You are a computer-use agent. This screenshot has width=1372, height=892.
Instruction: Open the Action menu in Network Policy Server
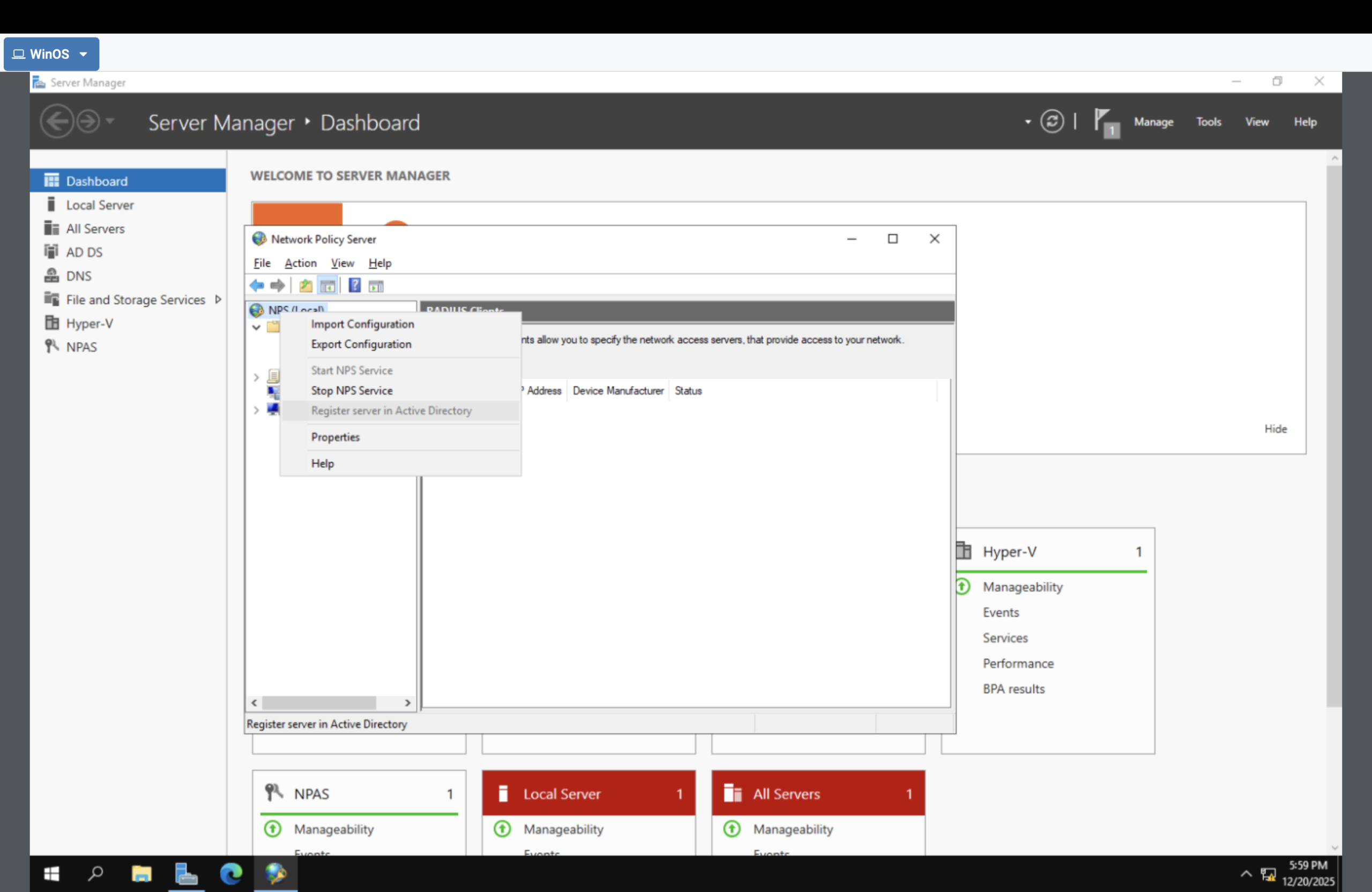click(300, 263)
